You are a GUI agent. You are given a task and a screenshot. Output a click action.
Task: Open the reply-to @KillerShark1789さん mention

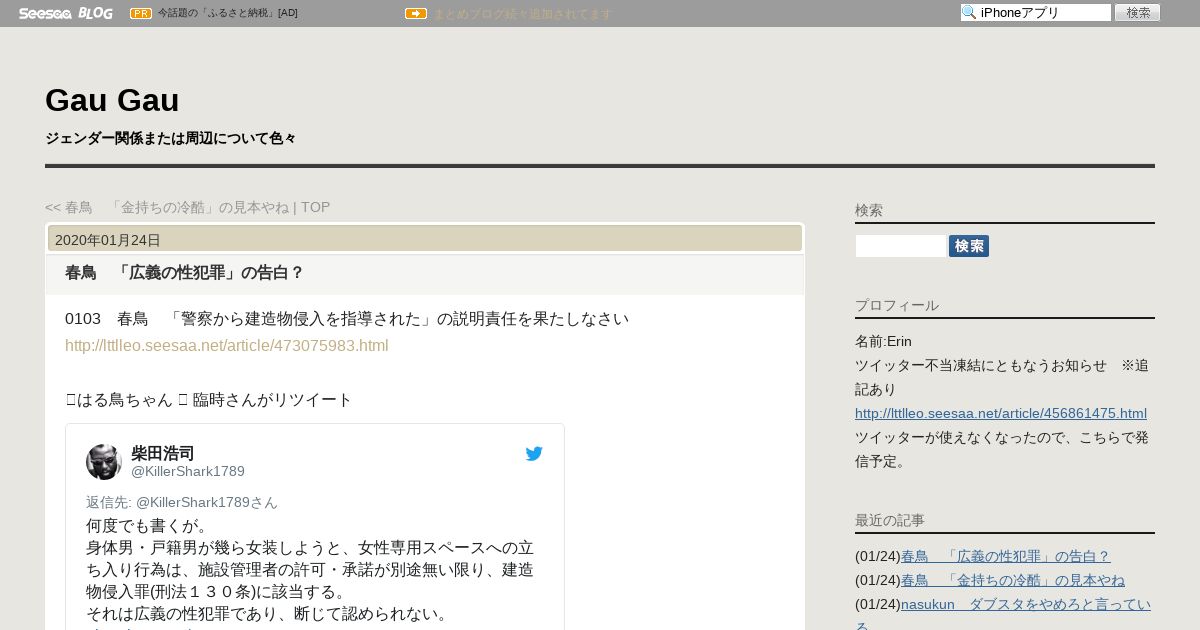[x=207, y=502]
